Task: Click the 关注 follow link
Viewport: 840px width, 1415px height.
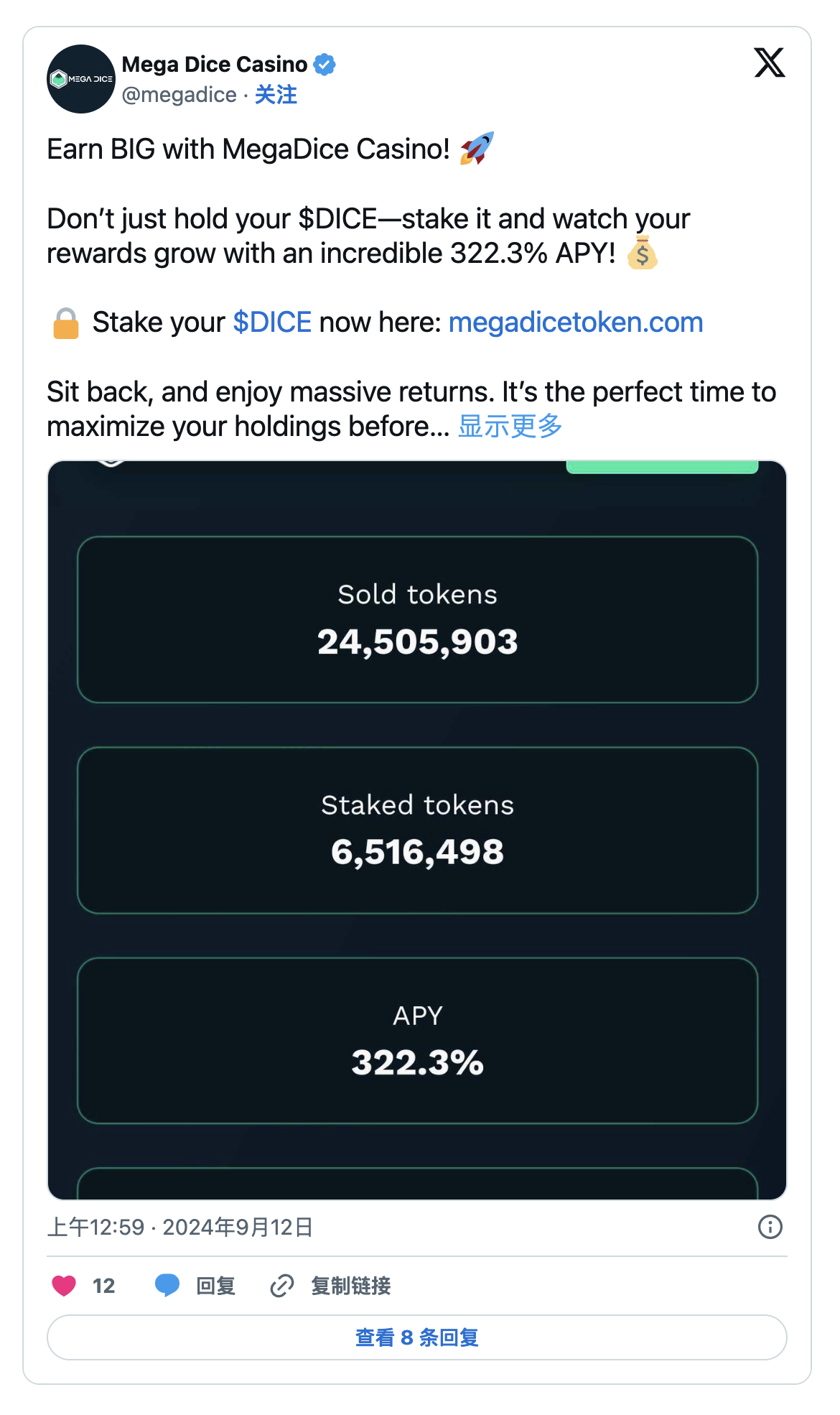Action: pyautogui.click(x=276, y=95)
